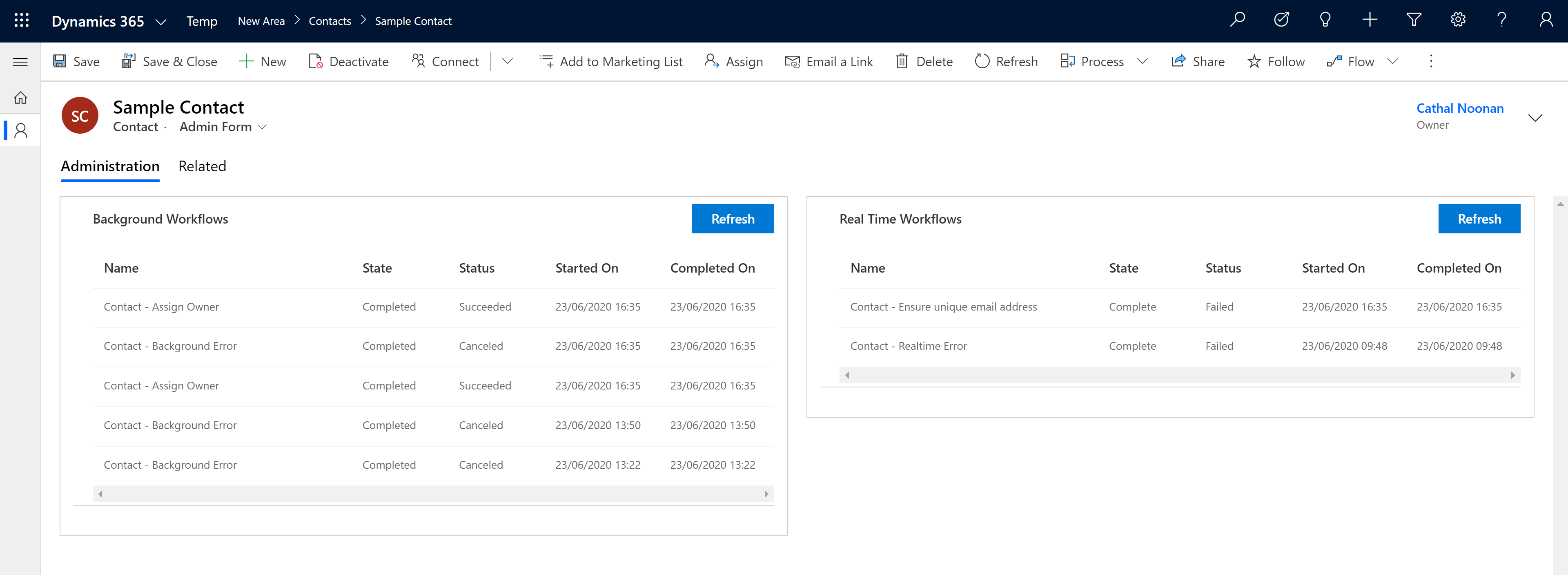Viewport: 1568px width, 575px height.
Task: Open owner Cathal Noonan link
Action: 1460,108
